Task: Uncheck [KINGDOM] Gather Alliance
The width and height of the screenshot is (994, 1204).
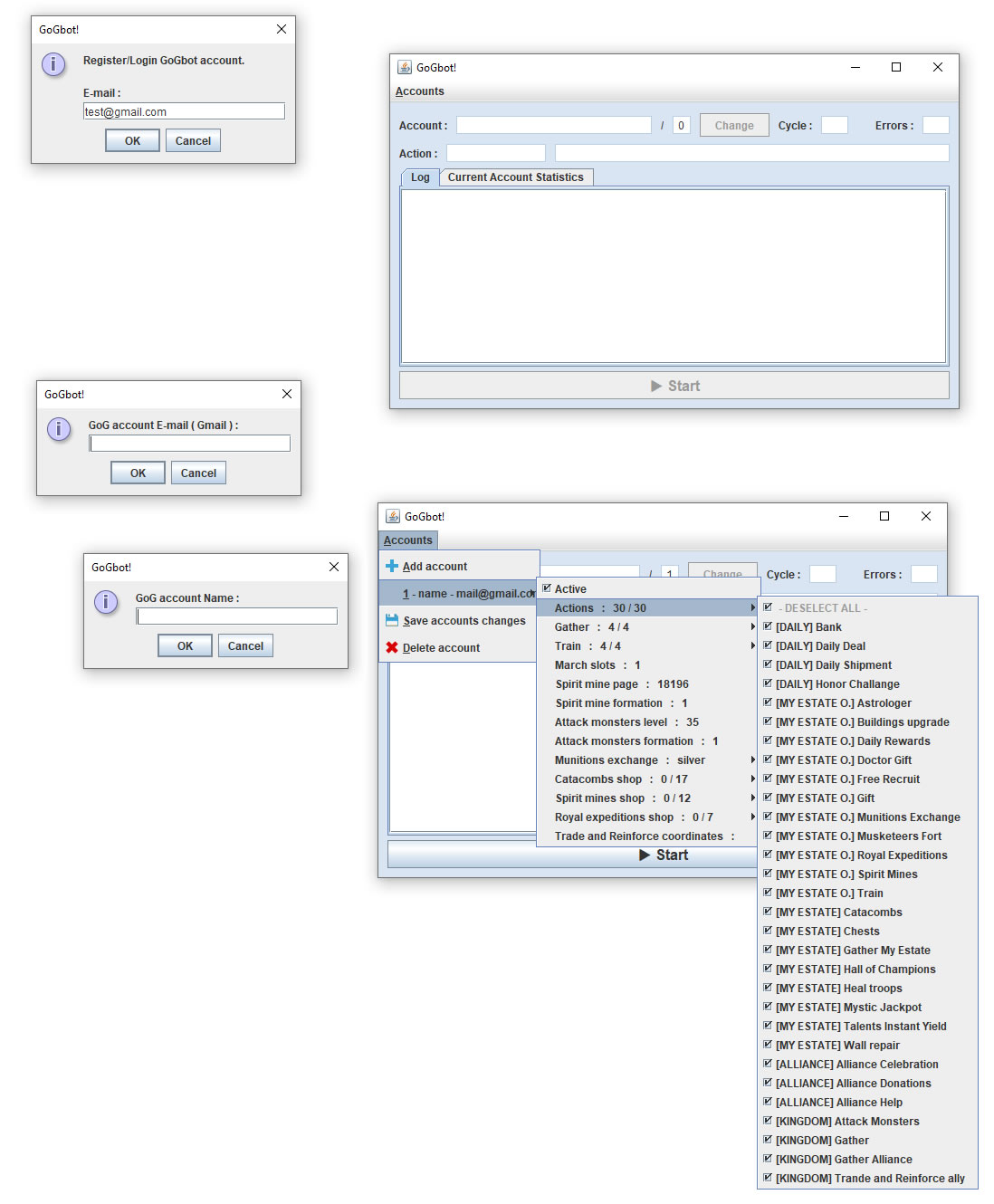Action: (x=768, y=1159)
